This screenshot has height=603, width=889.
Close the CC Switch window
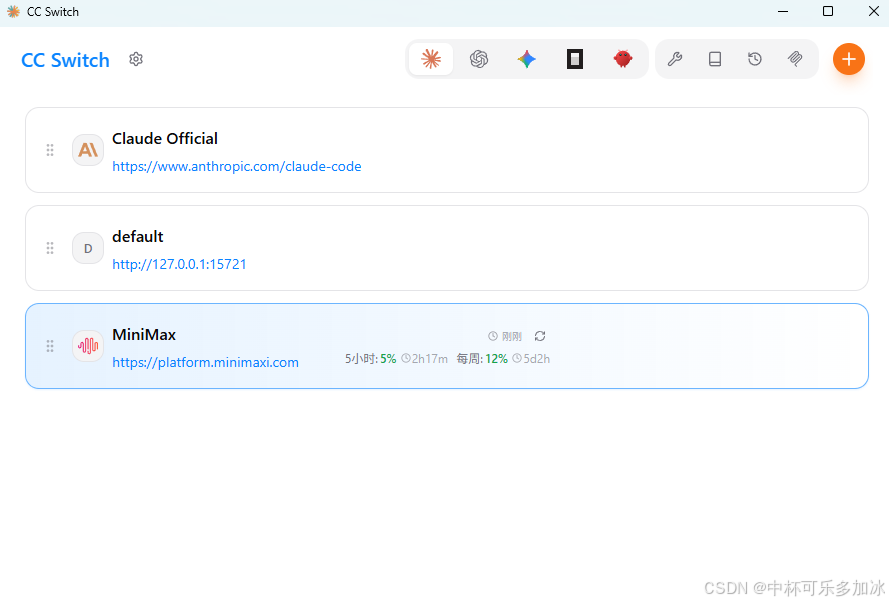(874, 11)
